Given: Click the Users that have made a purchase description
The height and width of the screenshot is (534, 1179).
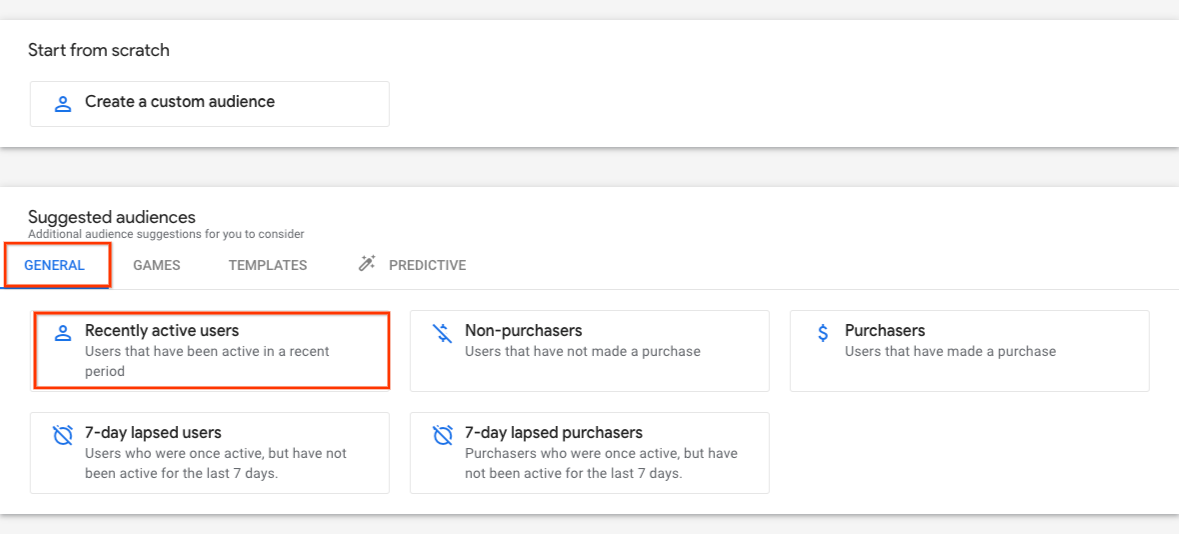Looking at the screenshot, I should (950, 351).
